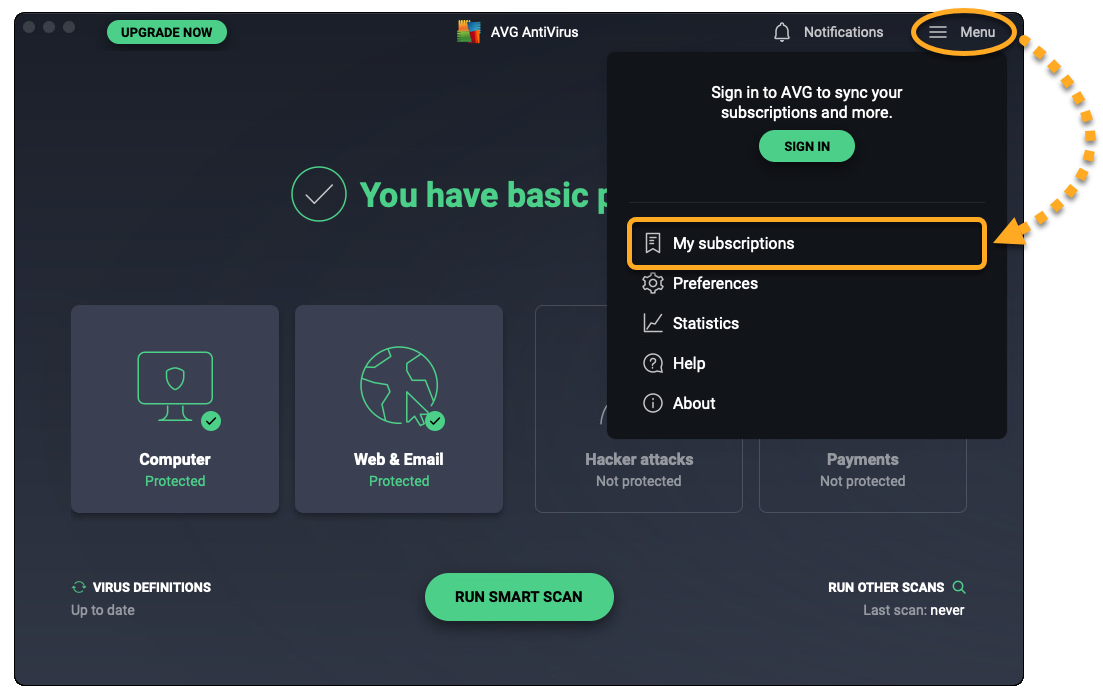1103x698 pixels.
Task: Start scan with Run Smart Scan button
Action: pyautogui.click(x=518, y=597)
